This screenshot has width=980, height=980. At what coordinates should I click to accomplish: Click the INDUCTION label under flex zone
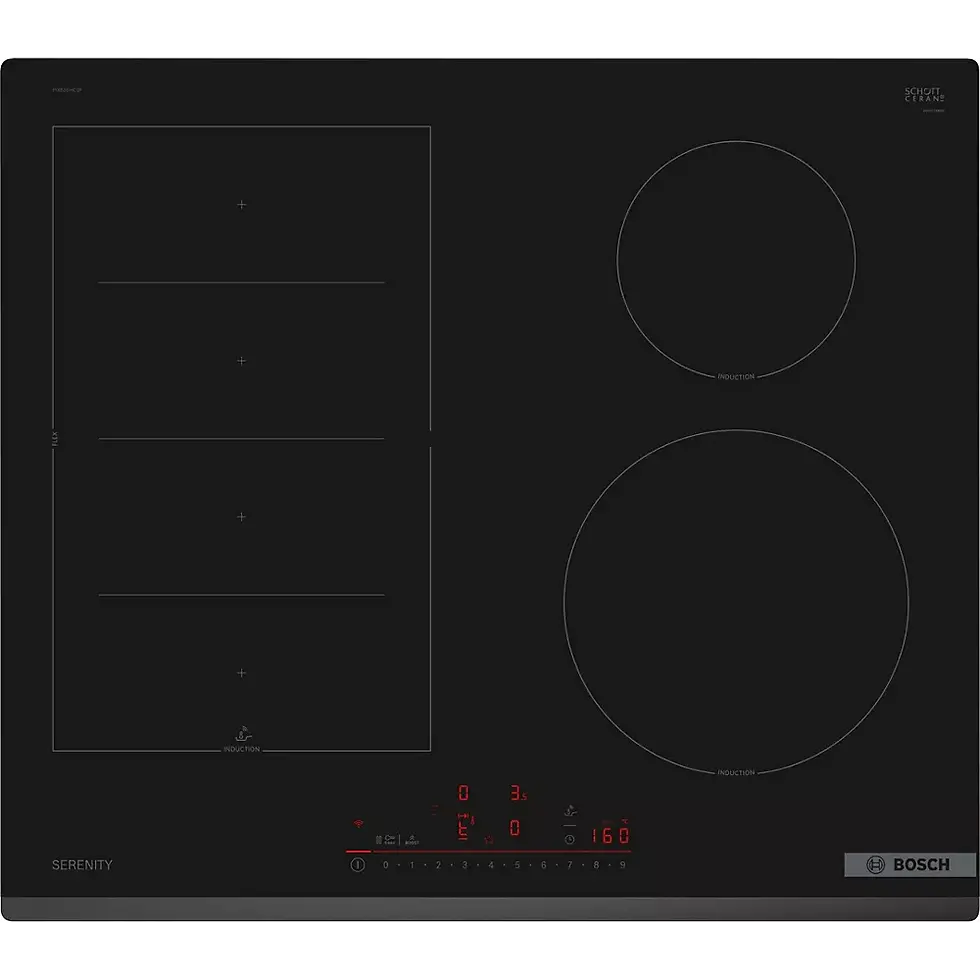[x=241, y=749]
